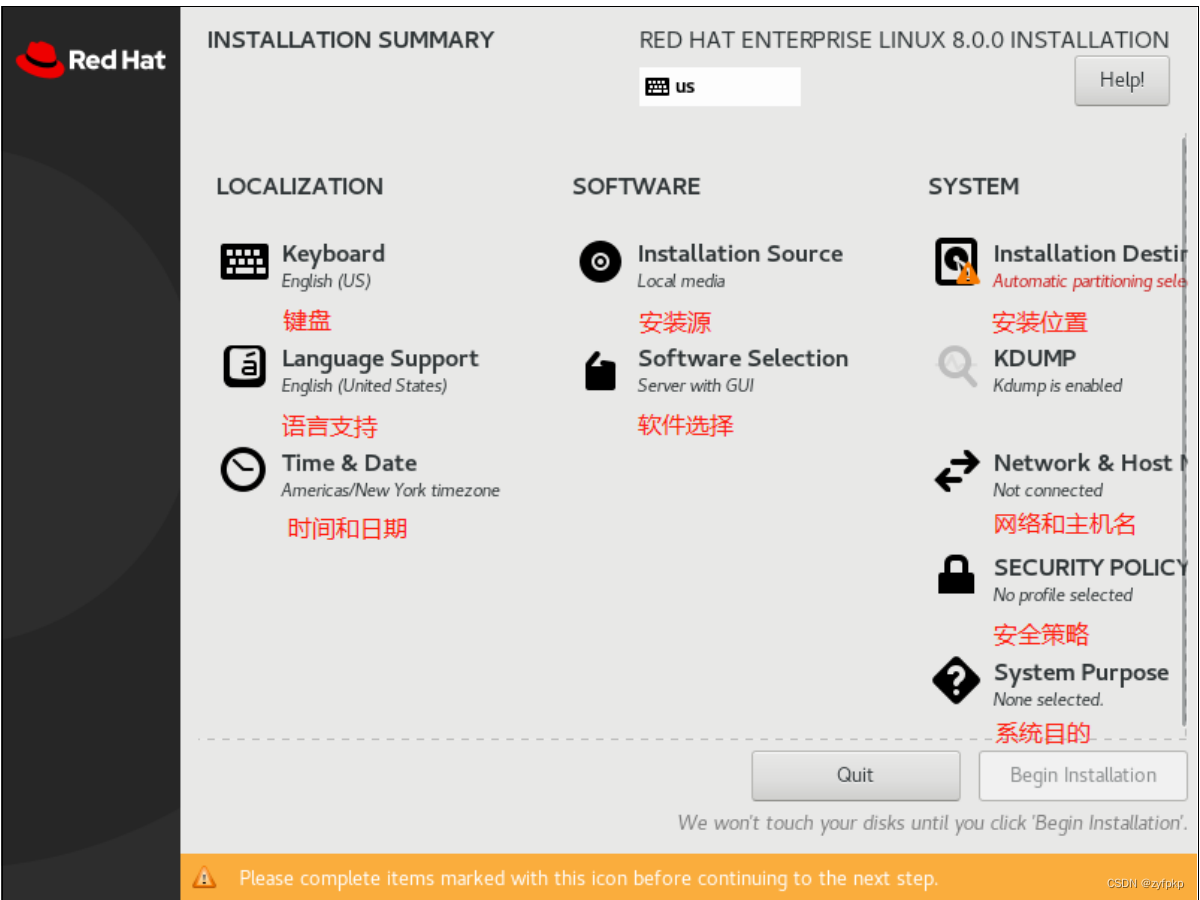This screenshot has width=1200, height=900.
Task: Open the Time & Date settings
Action: (x=349, y=463)
